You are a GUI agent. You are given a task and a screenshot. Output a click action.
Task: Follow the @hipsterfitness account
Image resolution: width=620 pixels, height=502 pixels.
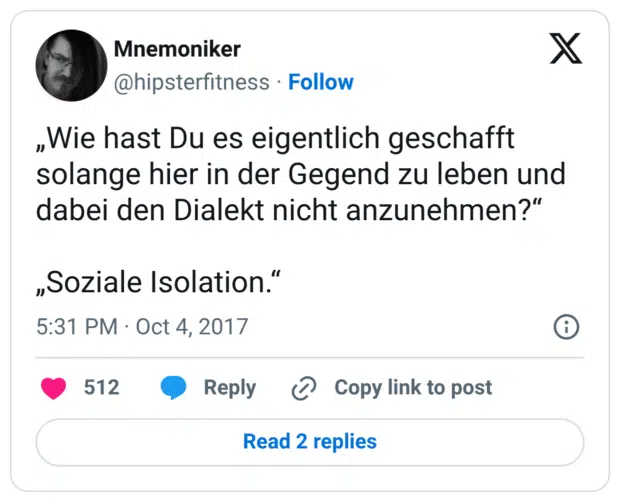[320, 82]
